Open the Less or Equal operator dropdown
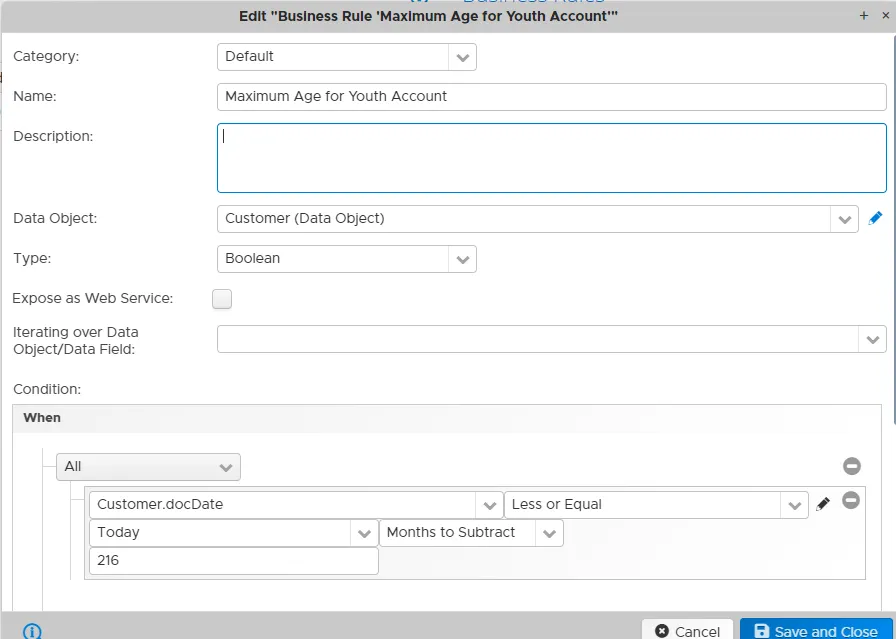 (x=656, y=505)
